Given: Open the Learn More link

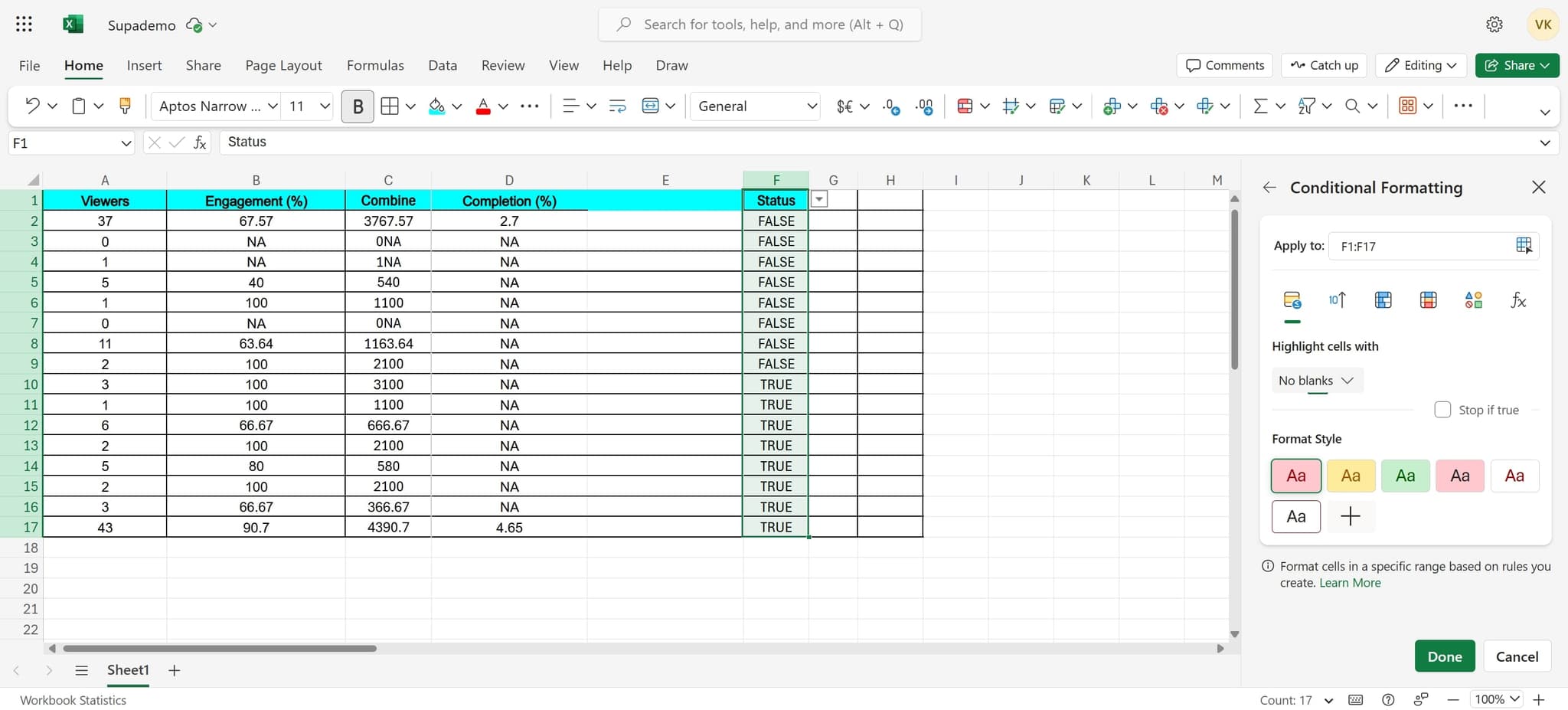Looking at the screenshot, I should tap(1350, 582).
